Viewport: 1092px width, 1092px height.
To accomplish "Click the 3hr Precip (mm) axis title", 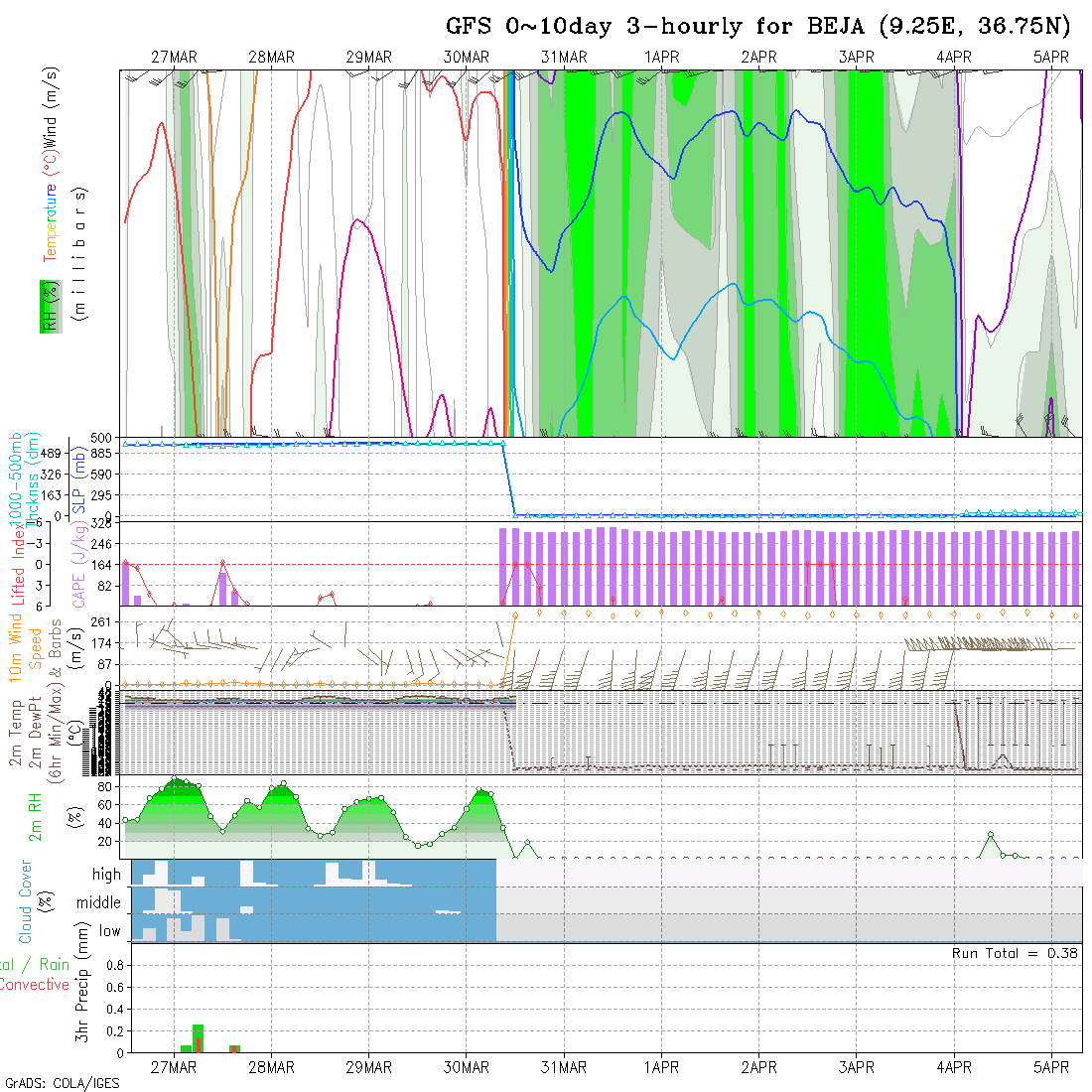I will coord(82,998).
